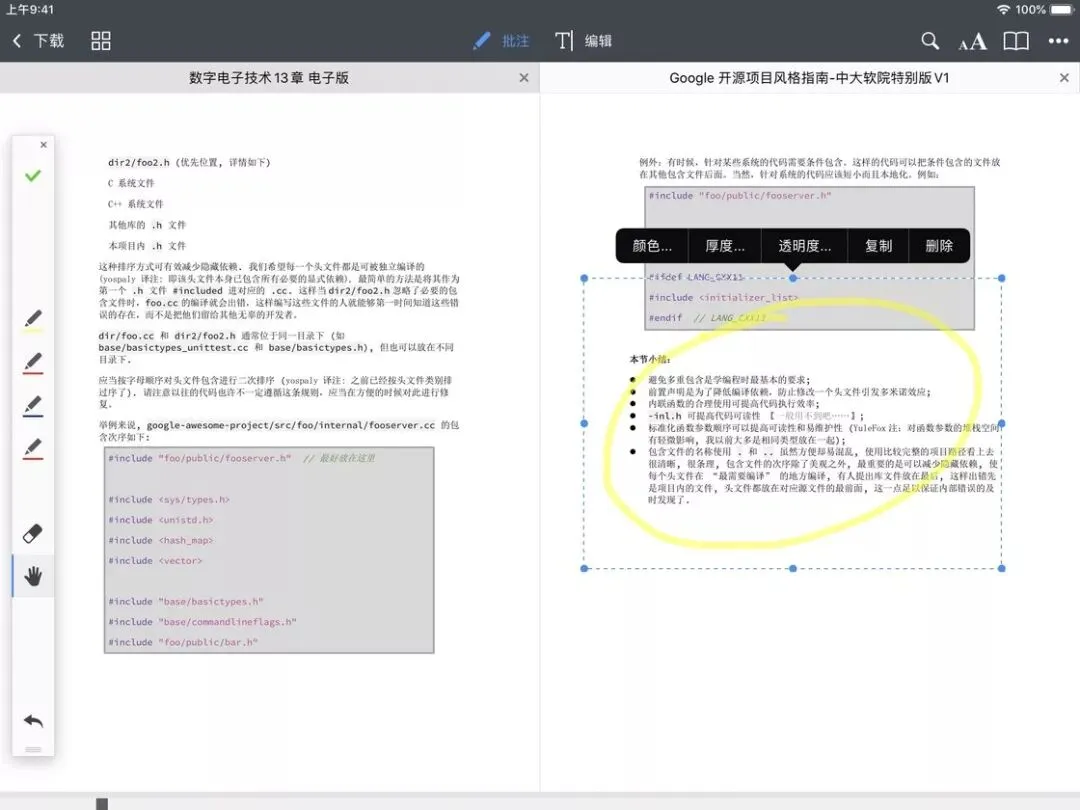The height and width of the screenshot is (810, 1080).
Task: Tap the 批注 annotate pencil button
Action: [x=501, y=41]
